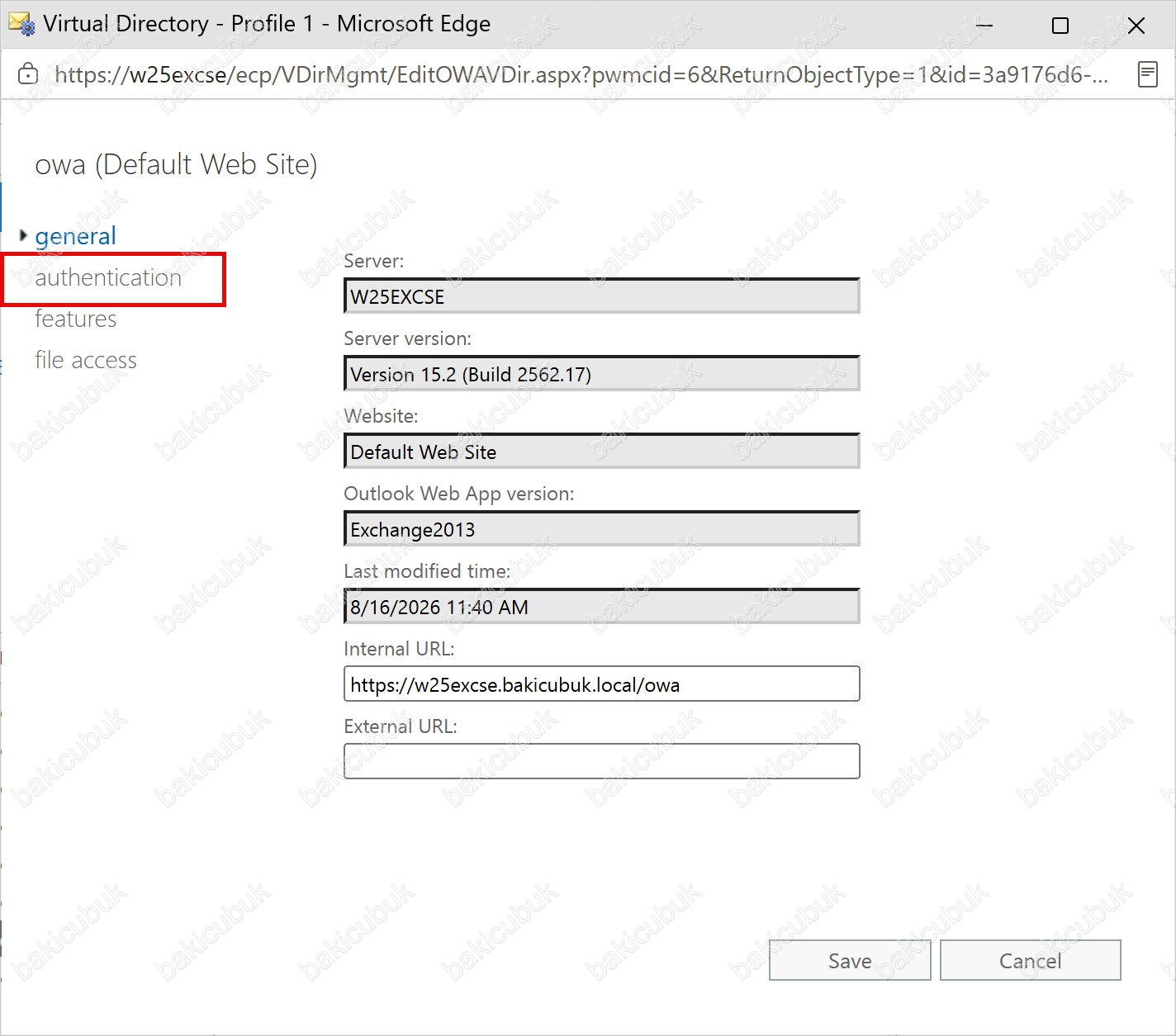
Task: Click the Server version field
Action: point(601,373)
